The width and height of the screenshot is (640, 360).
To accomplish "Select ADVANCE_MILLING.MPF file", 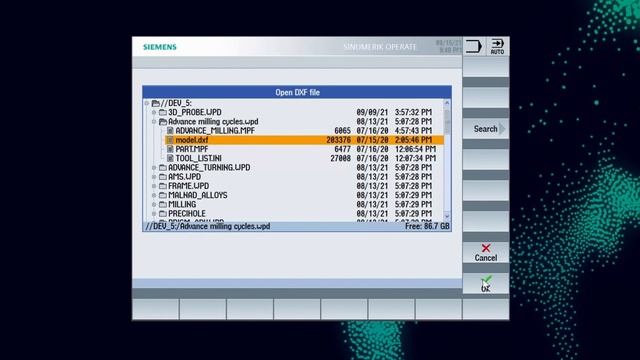I will tap(215, 131).
